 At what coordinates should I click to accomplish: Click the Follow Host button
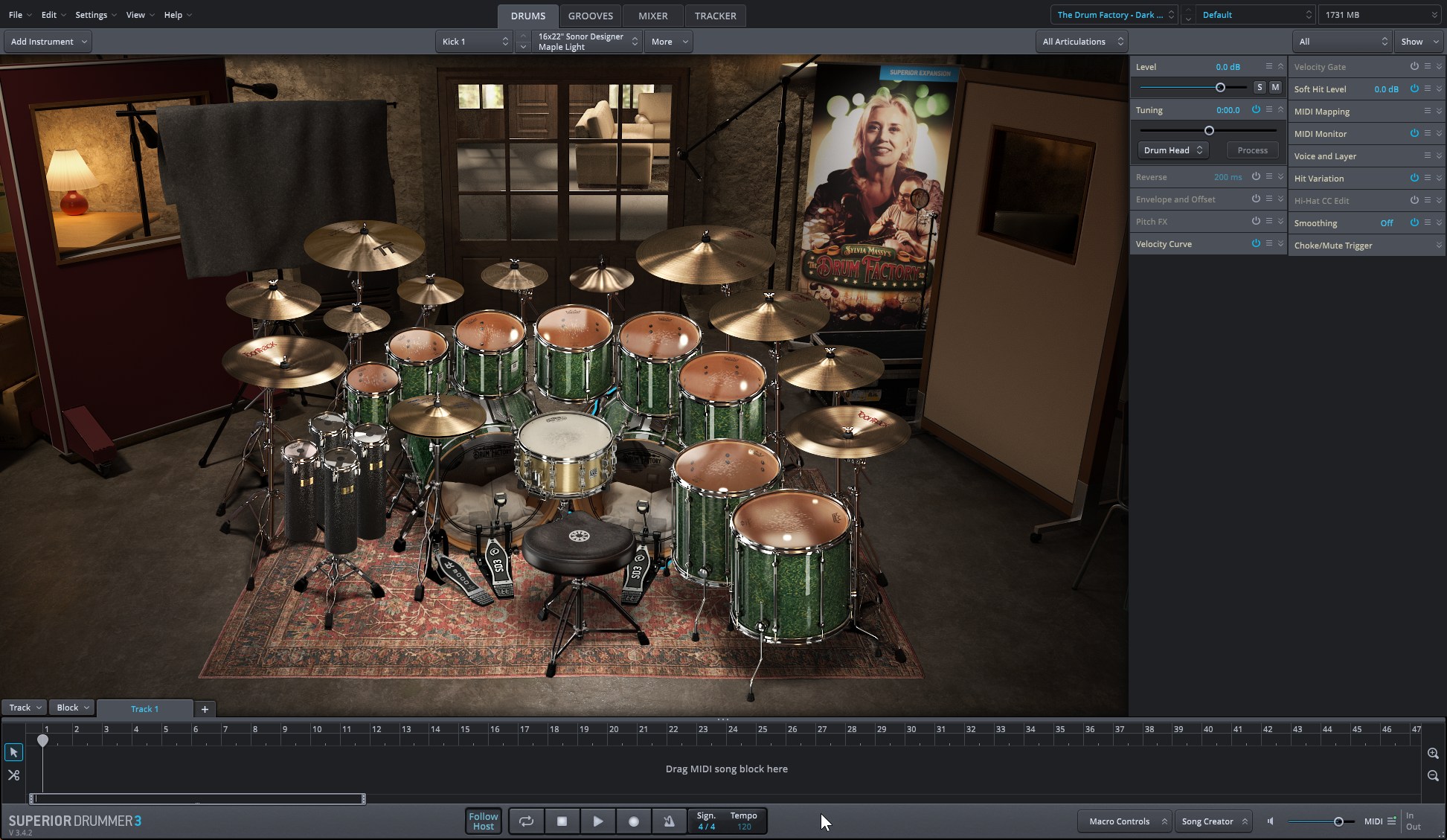coord(483,821)
